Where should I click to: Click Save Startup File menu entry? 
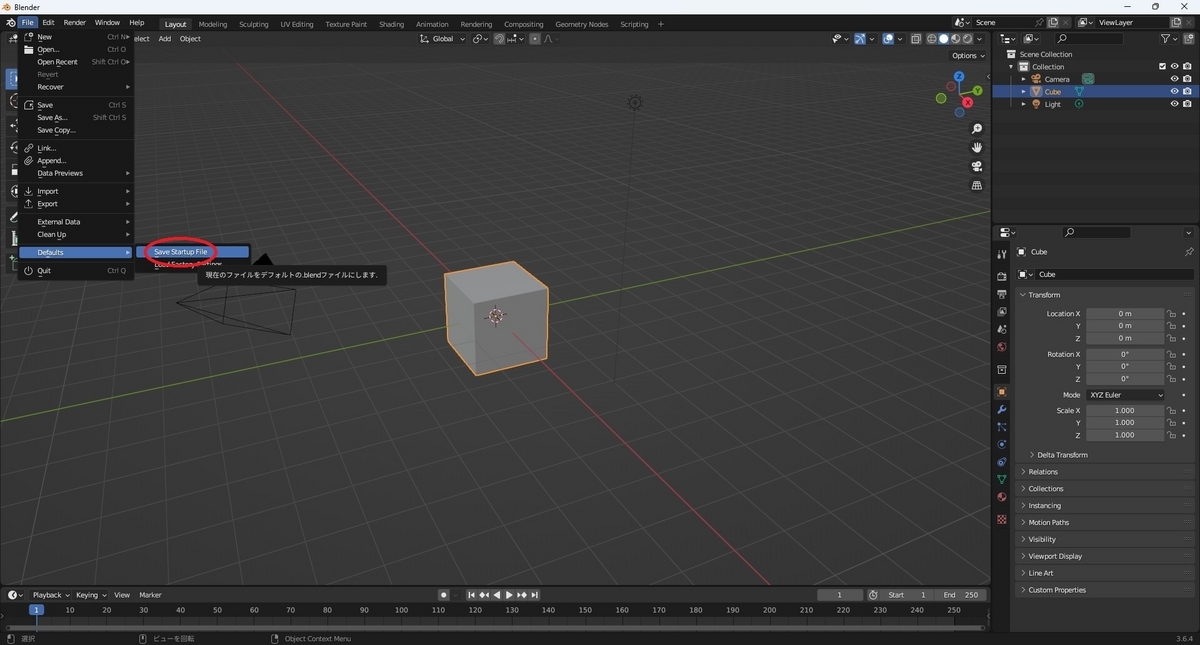180,251
